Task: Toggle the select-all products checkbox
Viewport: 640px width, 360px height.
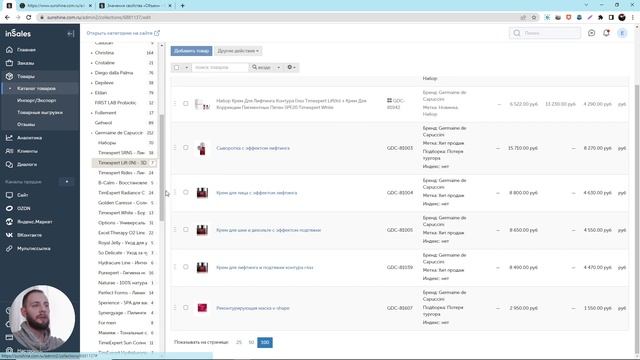Action: (176, 67)
